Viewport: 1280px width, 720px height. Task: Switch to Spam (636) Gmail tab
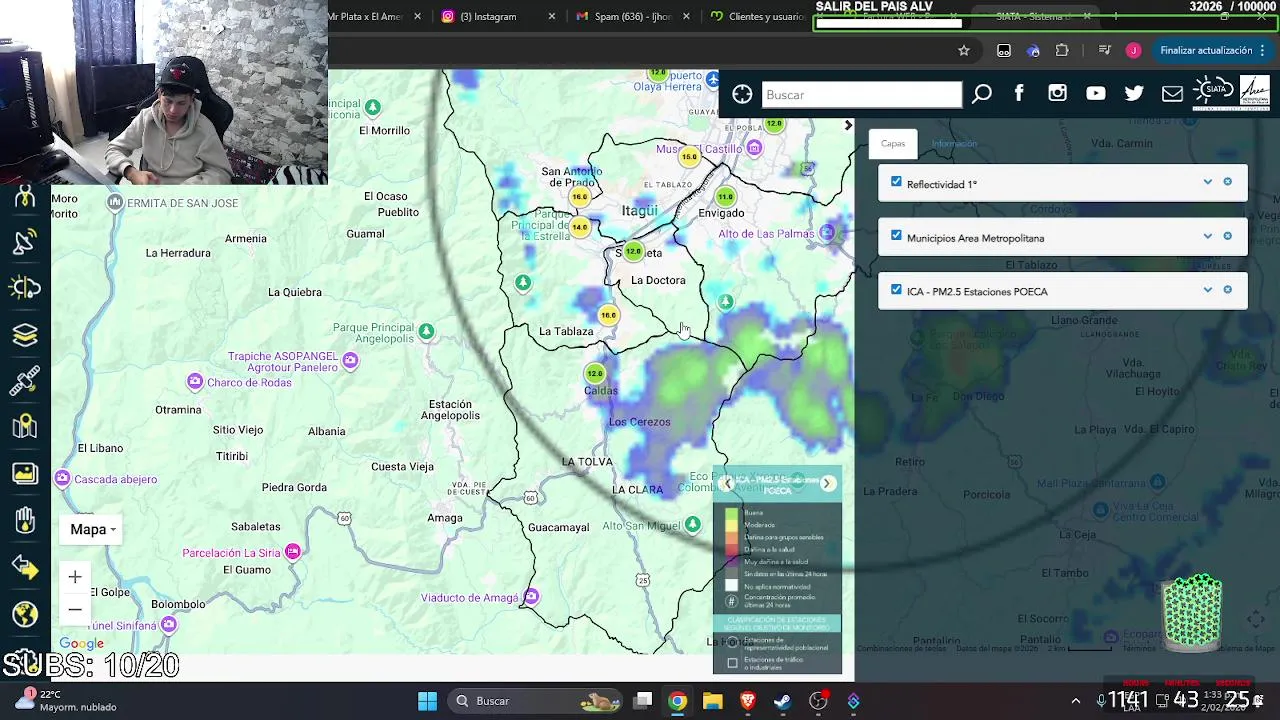coord(633,16)
